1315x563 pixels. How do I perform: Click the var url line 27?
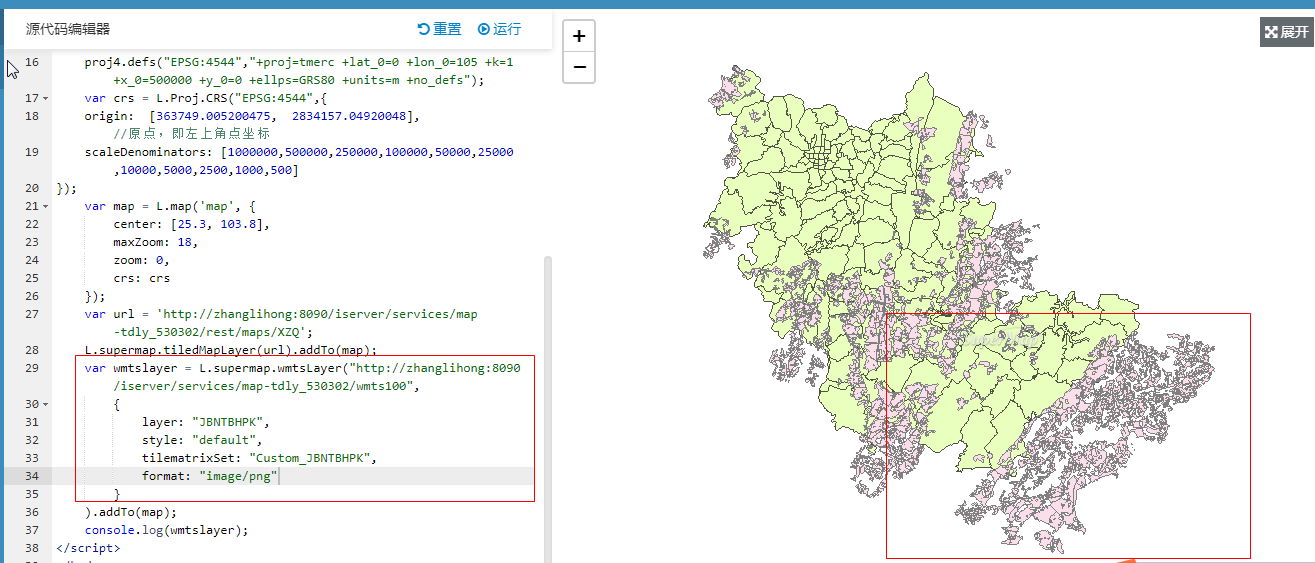[x=281, y=323]
